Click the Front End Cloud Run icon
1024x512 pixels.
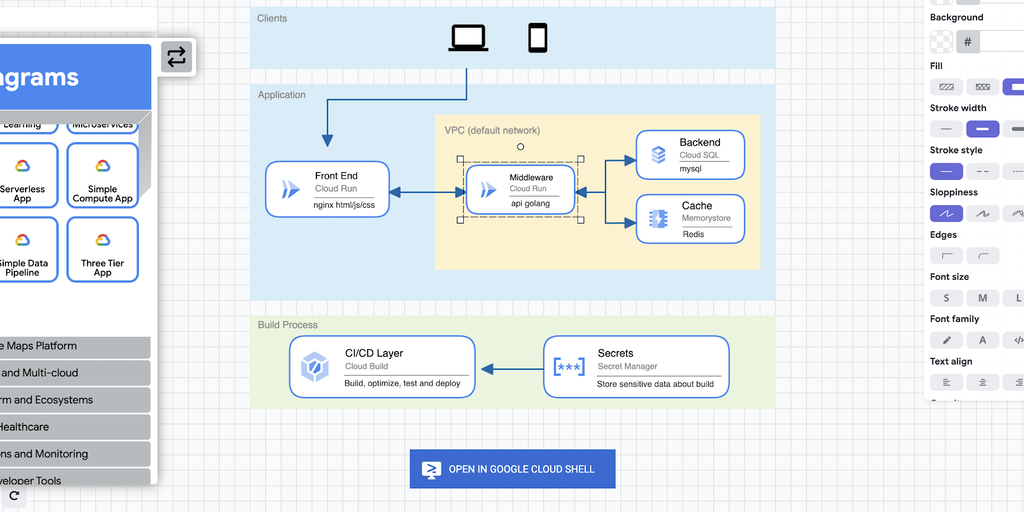click(289, 190)
